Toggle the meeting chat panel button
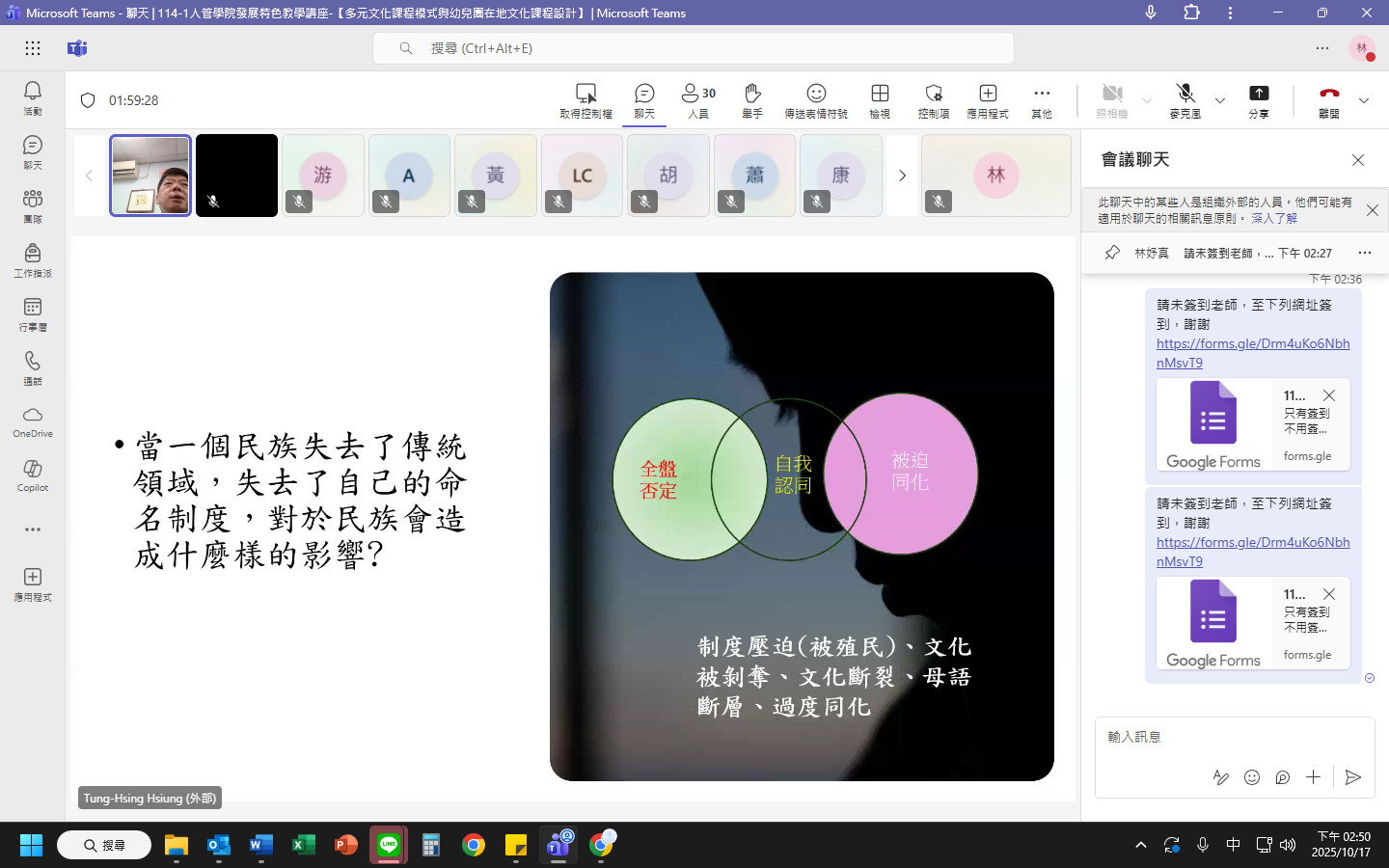 tap(644, 99)
